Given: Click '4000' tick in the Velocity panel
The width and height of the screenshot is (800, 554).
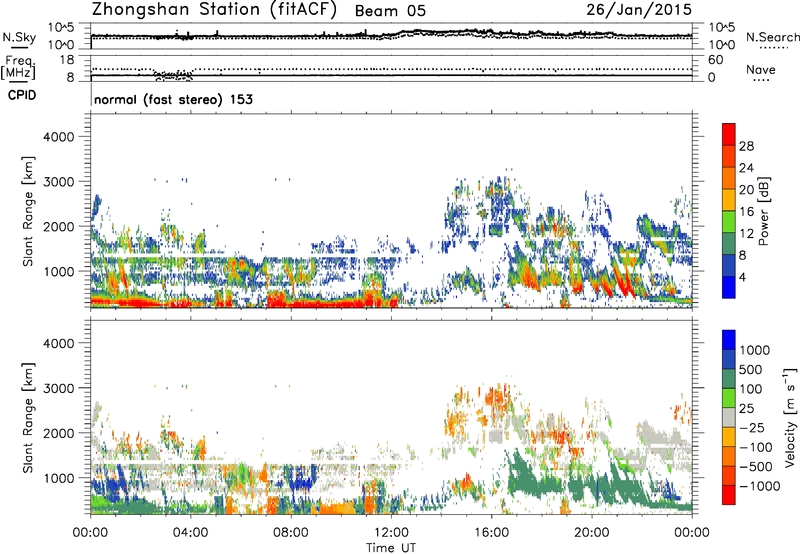Looking at the screenshot, I should point(58,343).
